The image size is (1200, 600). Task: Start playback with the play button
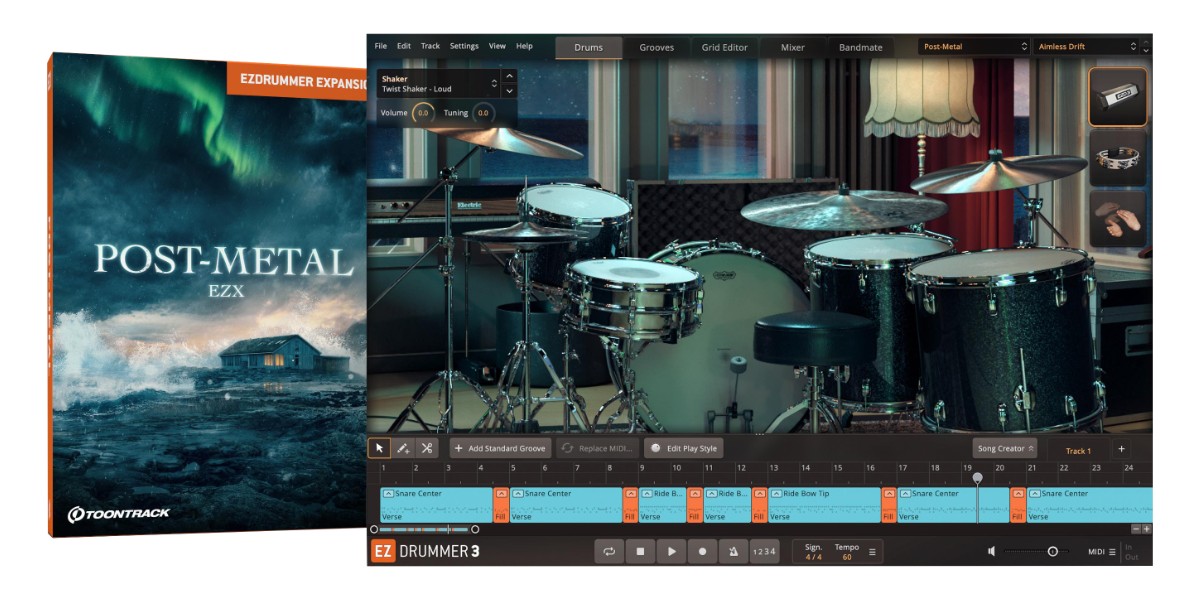click(671, 551)
